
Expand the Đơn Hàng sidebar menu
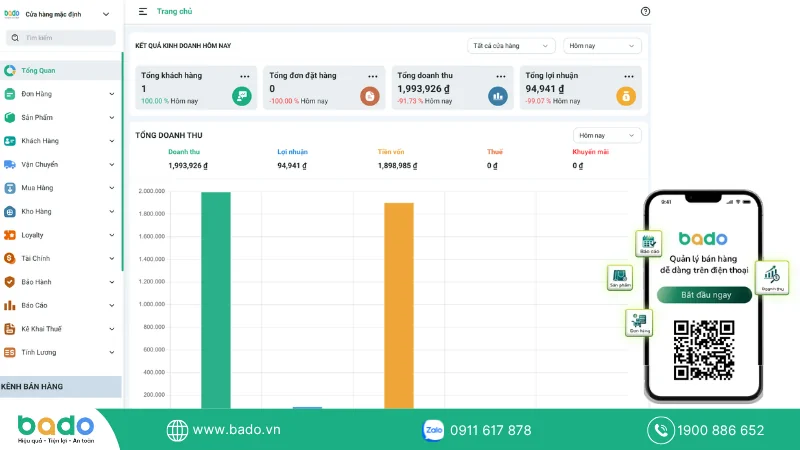[61, 94]
